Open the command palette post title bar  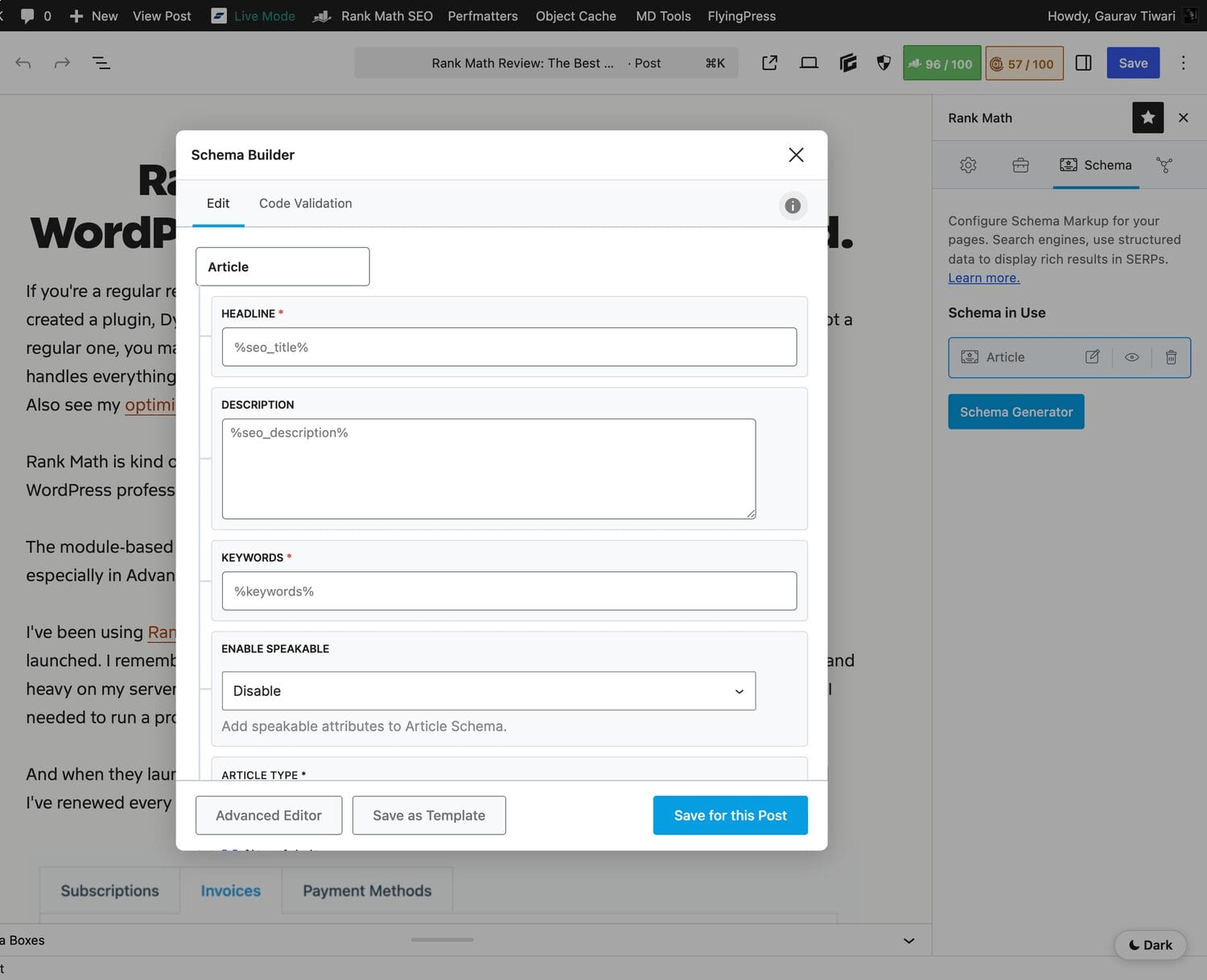point(546,63)
